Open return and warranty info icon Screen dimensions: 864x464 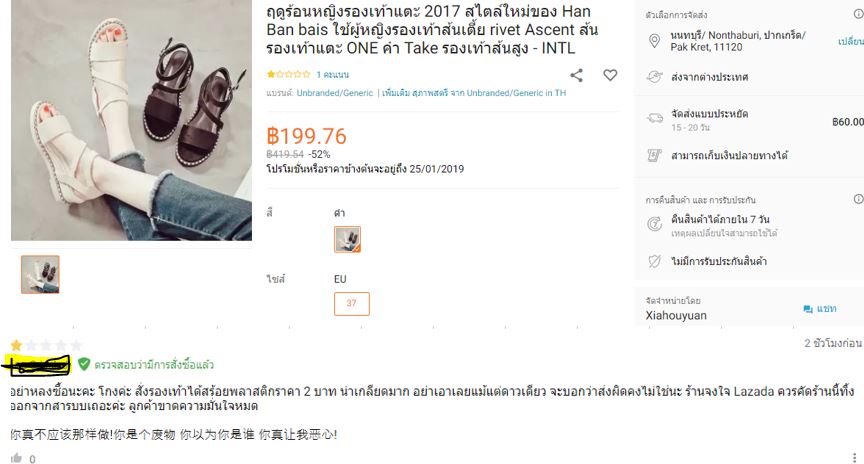[858, 199]
